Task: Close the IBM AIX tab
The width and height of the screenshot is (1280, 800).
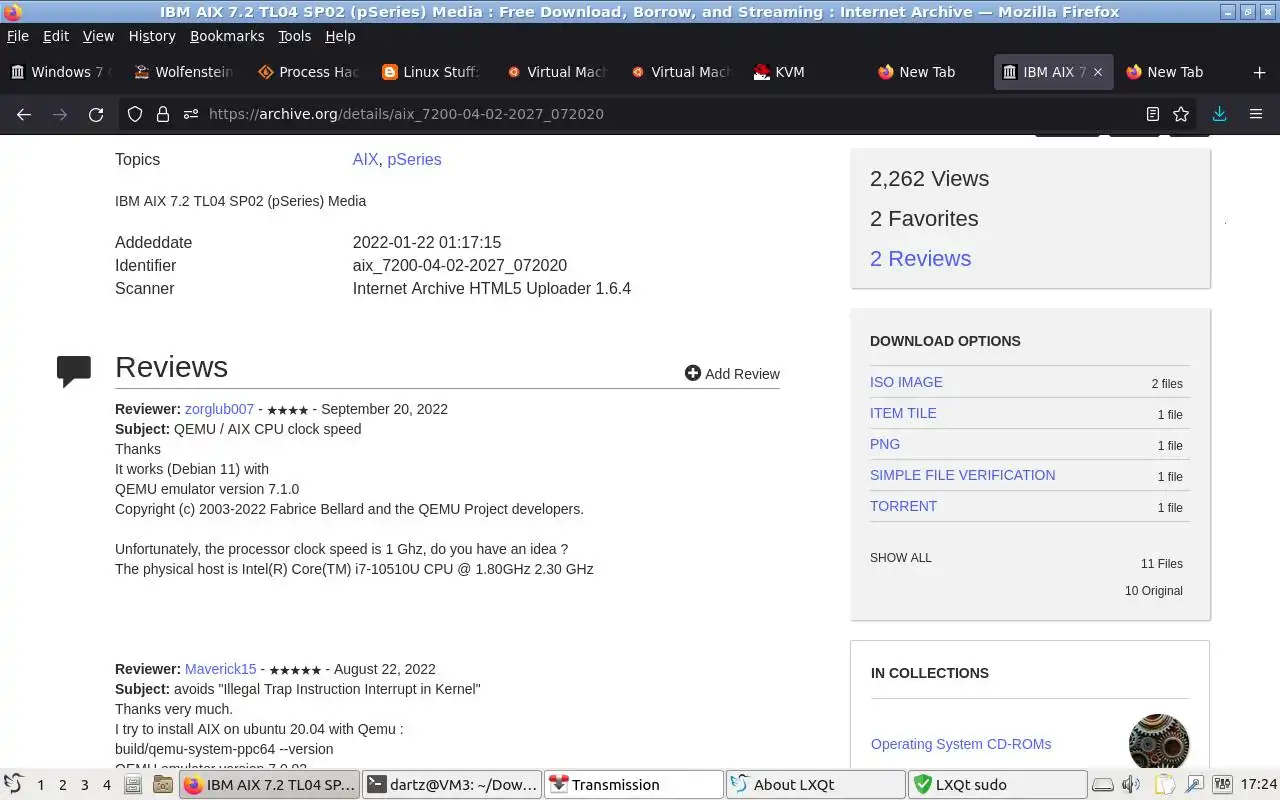Action: pyautogui.click(x=1097, y=72)
